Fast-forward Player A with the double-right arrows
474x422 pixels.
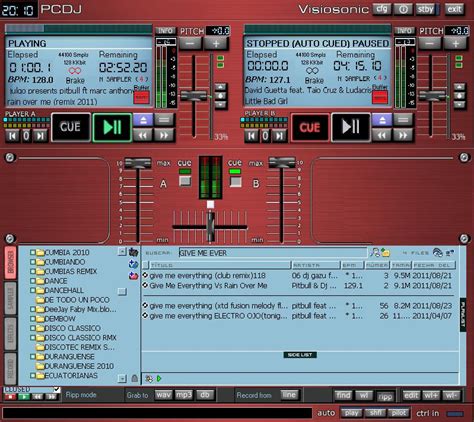point(164,135)
